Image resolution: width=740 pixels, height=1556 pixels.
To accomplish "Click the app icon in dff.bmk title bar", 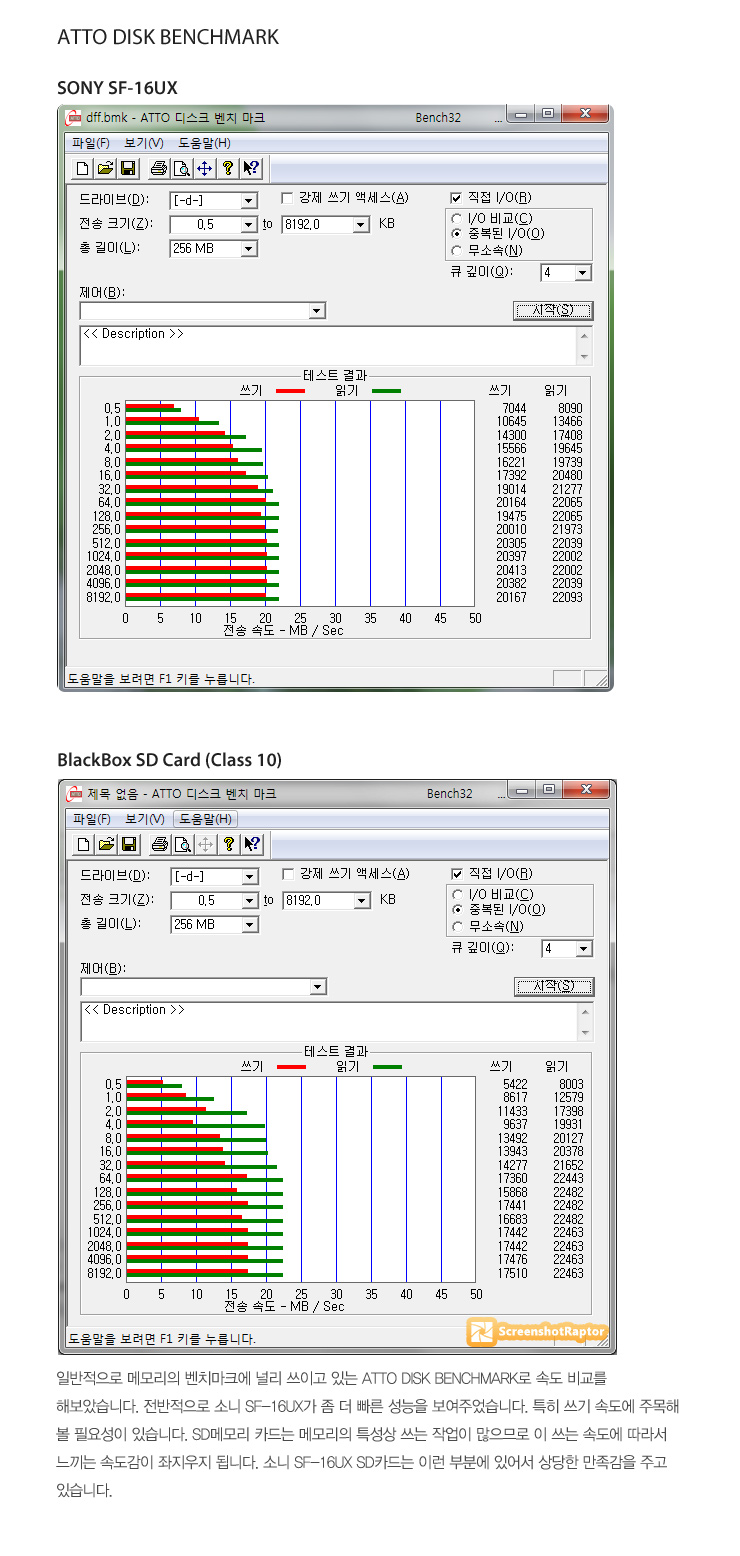I will pyautogui.click(x=73, y=117).
